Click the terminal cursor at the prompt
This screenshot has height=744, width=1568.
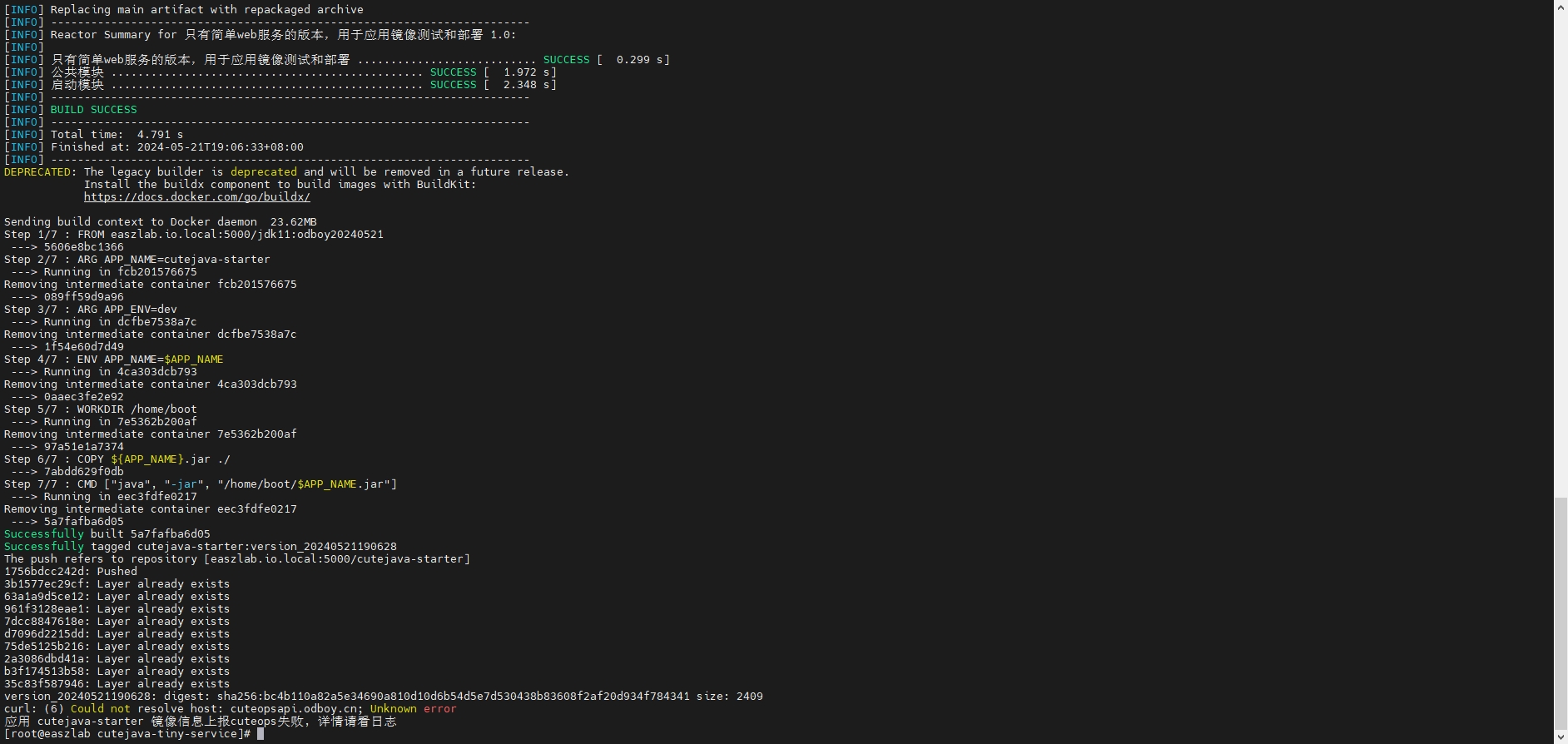click(x=261, y=734)
